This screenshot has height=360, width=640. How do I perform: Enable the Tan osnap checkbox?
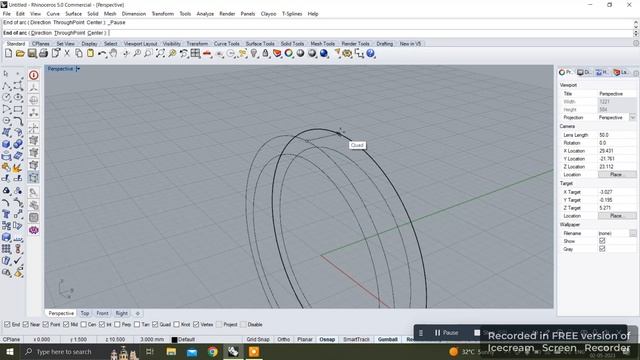pyautogui.click(x=137, y=324)
